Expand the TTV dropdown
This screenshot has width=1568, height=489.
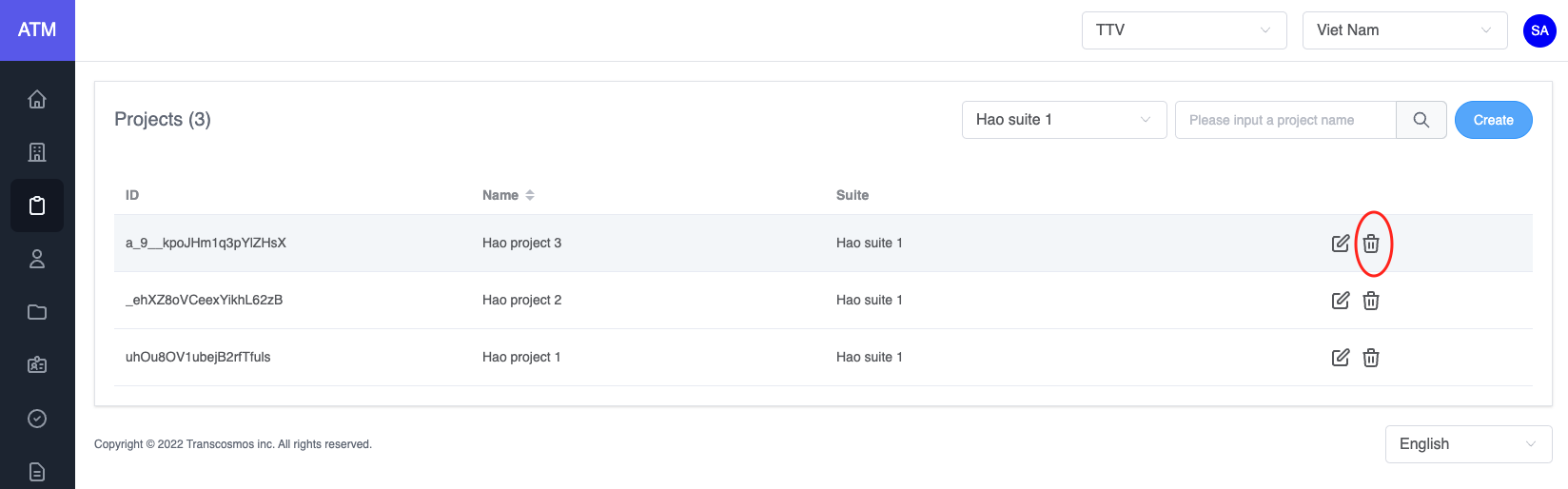(1184, 30)
